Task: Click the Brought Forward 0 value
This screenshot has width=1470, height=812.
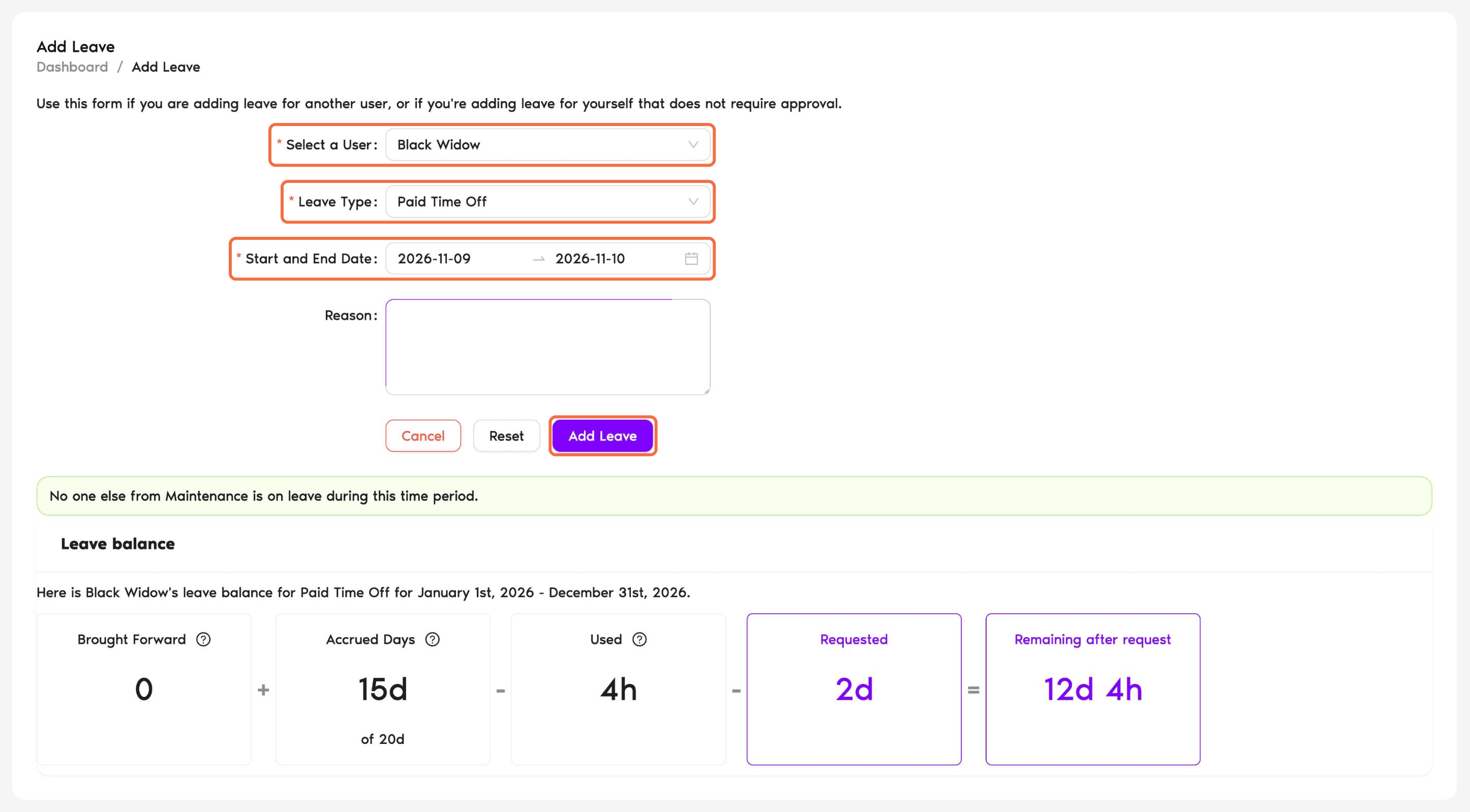Action: click(144, 690)
